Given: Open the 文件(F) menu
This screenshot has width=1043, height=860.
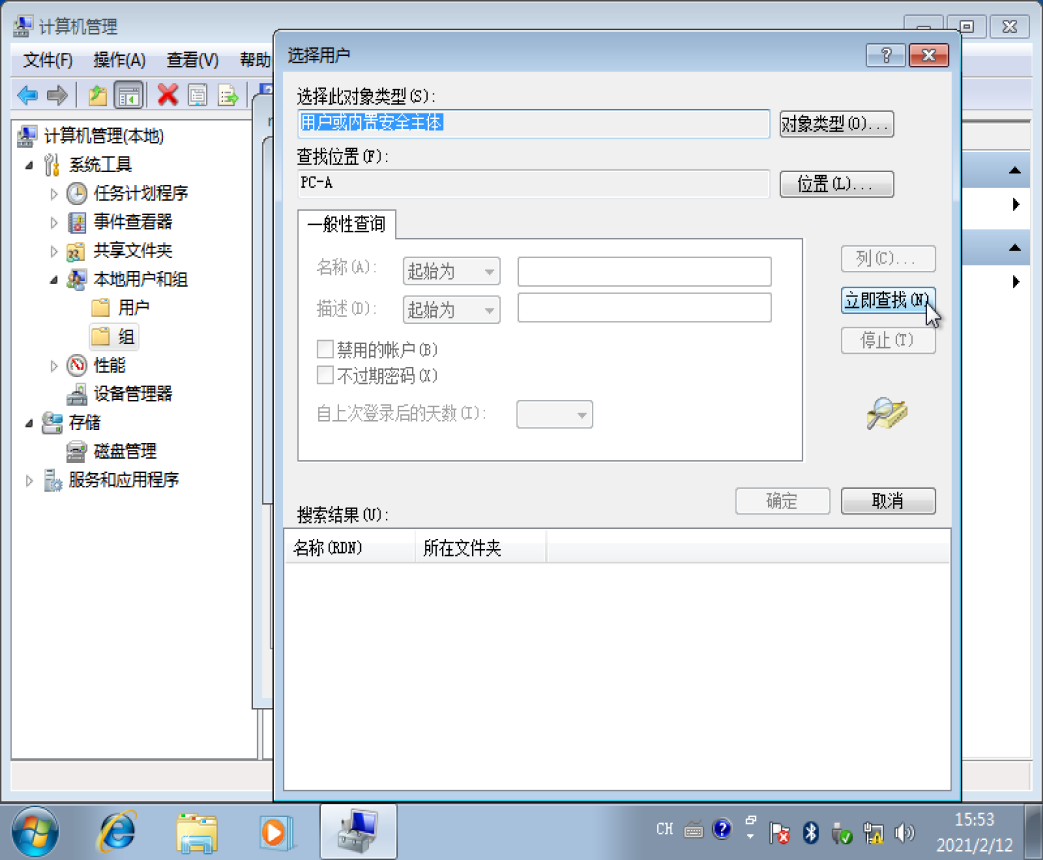Looking at the screenshot, I should [48, 61].
